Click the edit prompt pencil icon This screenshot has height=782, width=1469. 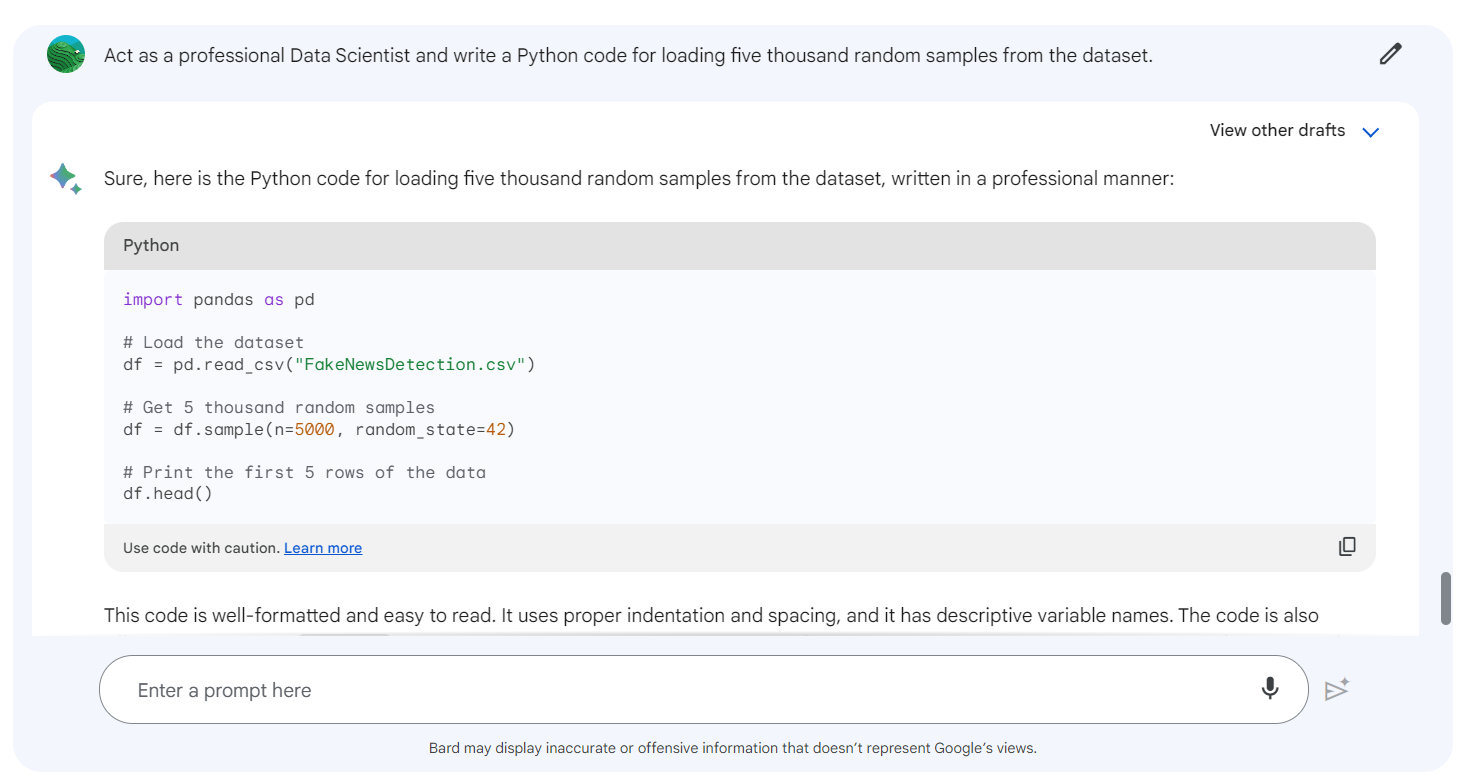1390,54
